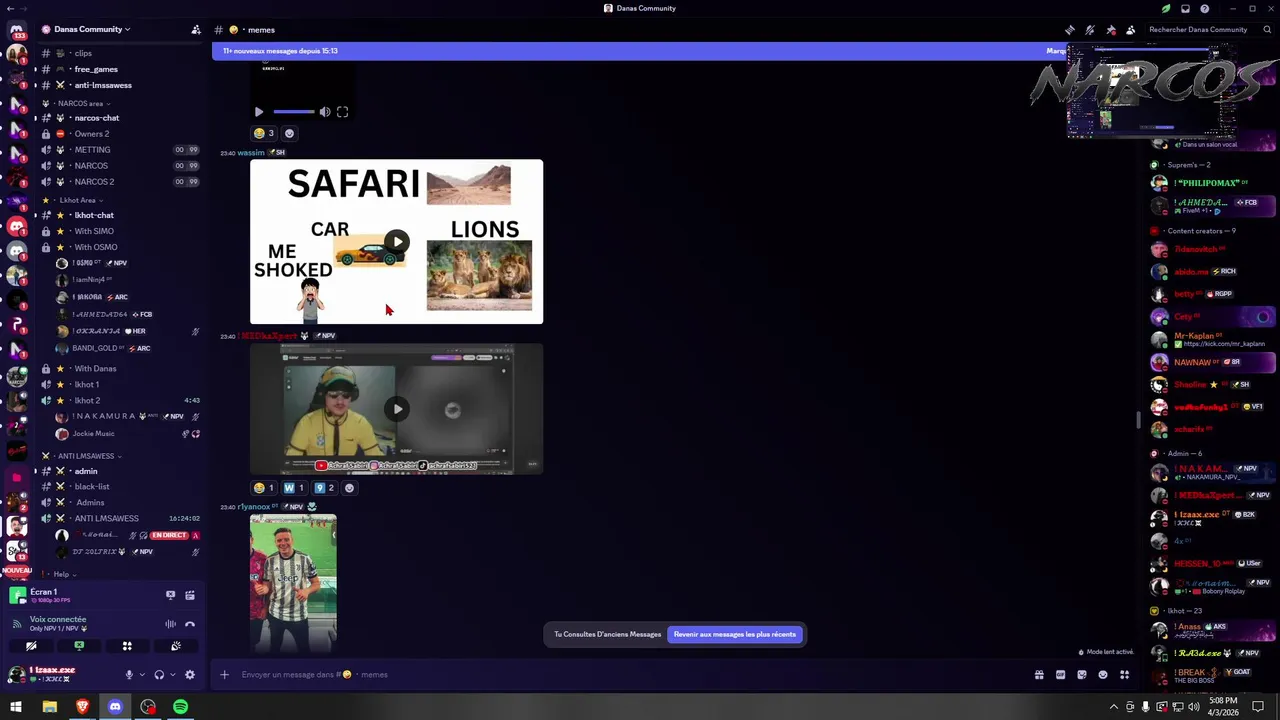Open Brave browser from taskbar
1280x720 pixels.
tap(82, 707)
